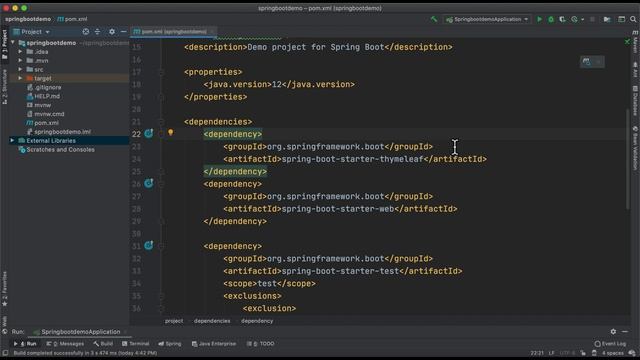Open Search Everywhere magnifier icon
640x360 pixels.
pyautogui.click(x=633, y=19)
